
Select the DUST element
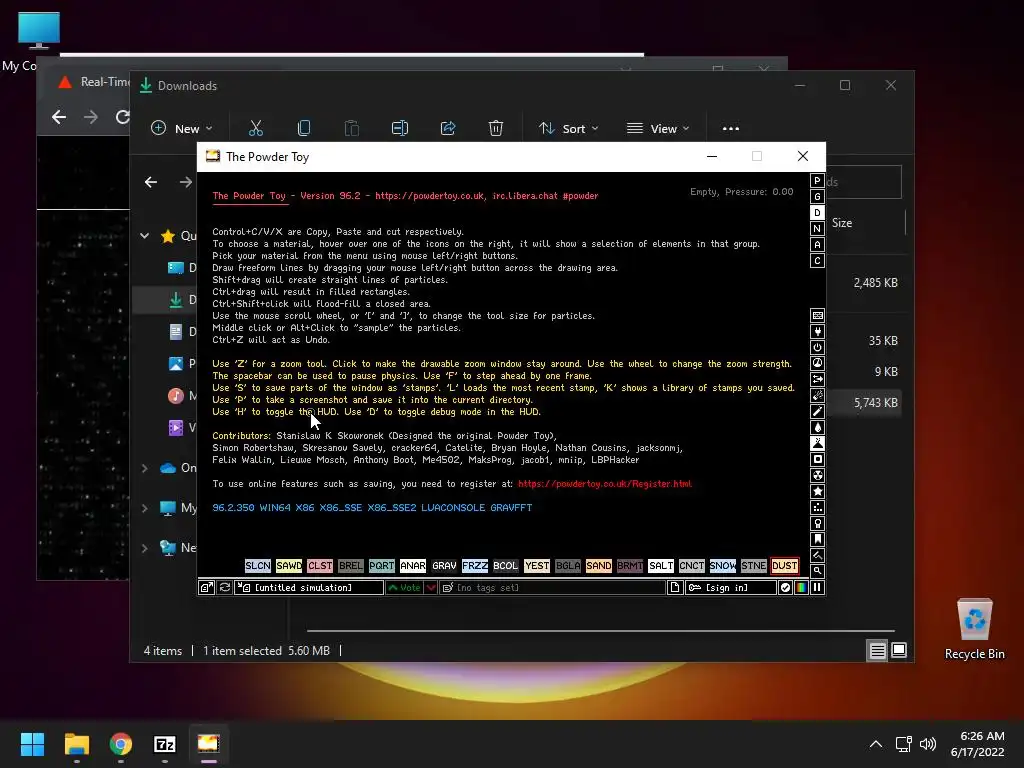coord(784,566)
